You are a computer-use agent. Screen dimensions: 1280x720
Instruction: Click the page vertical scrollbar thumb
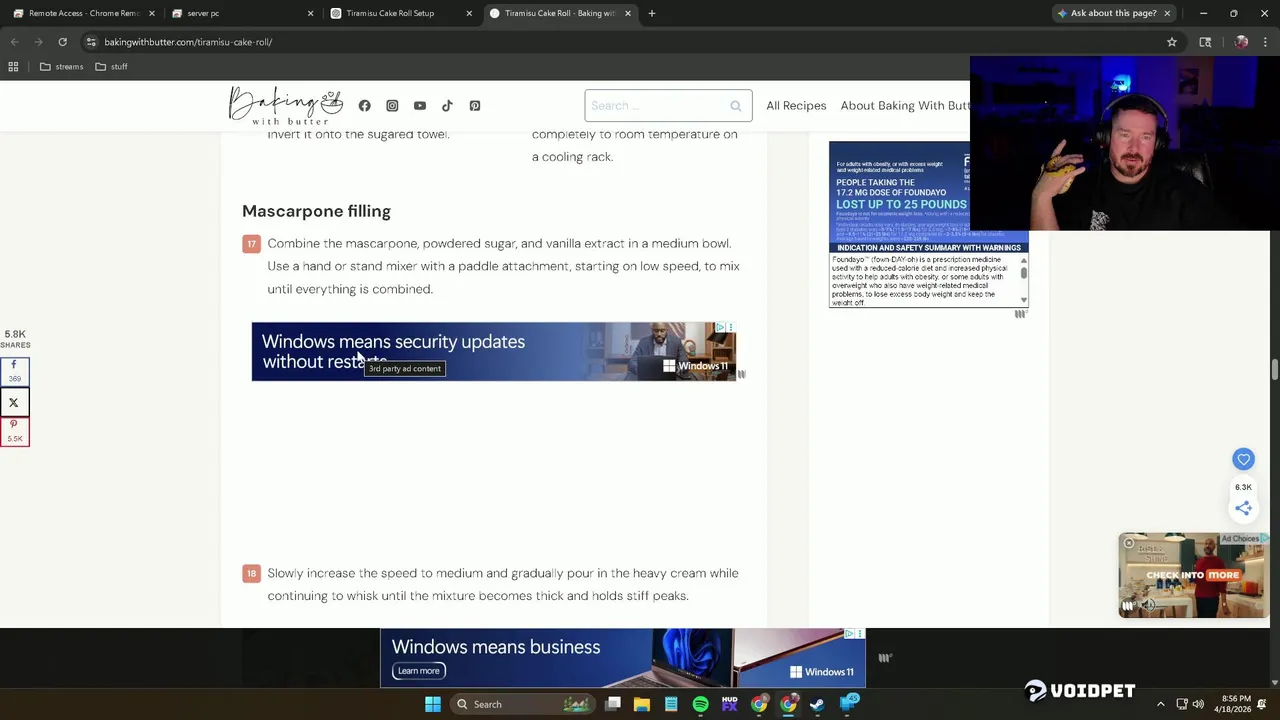pos(1275,370)
